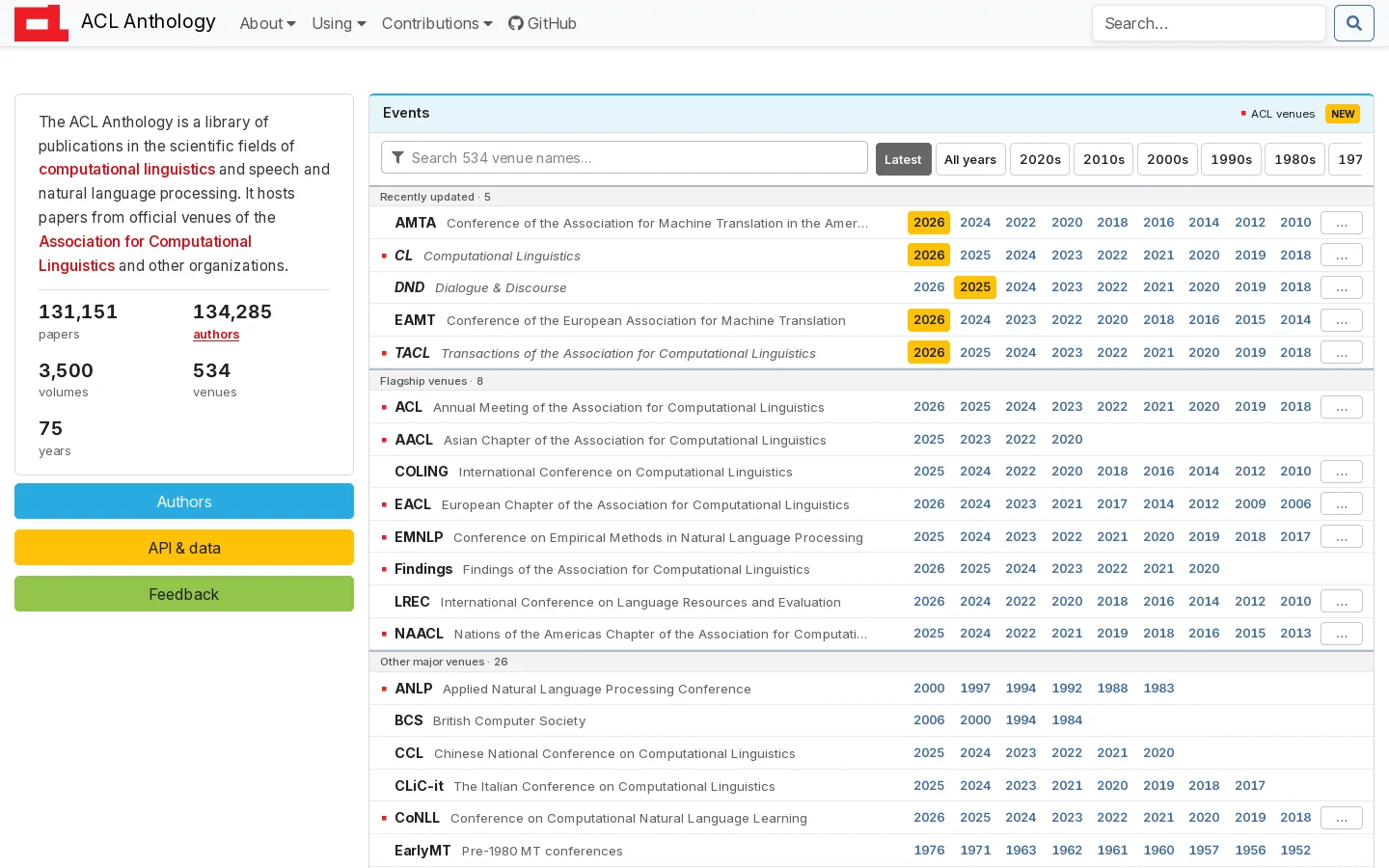Select the All years filter
The height and width of the screenshot is (868, 1389).
(970, 159)
